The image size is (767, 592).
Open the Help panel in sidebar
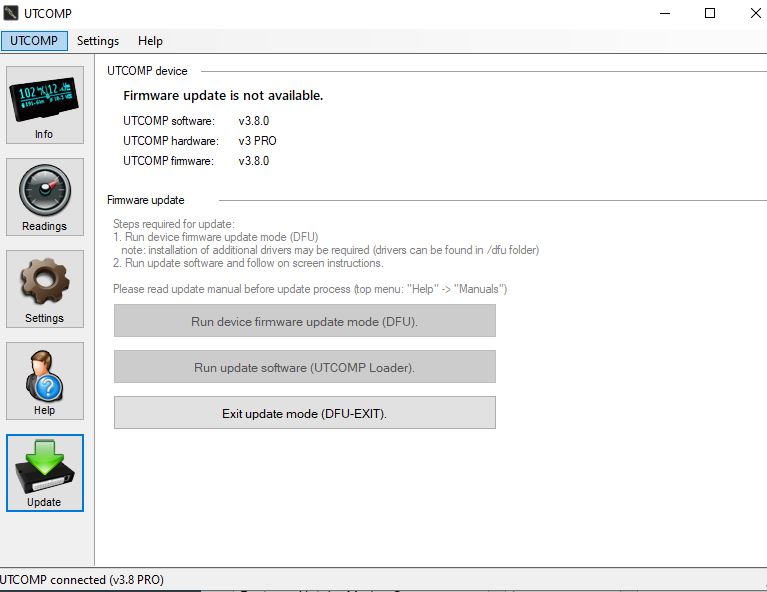[45, 381]
